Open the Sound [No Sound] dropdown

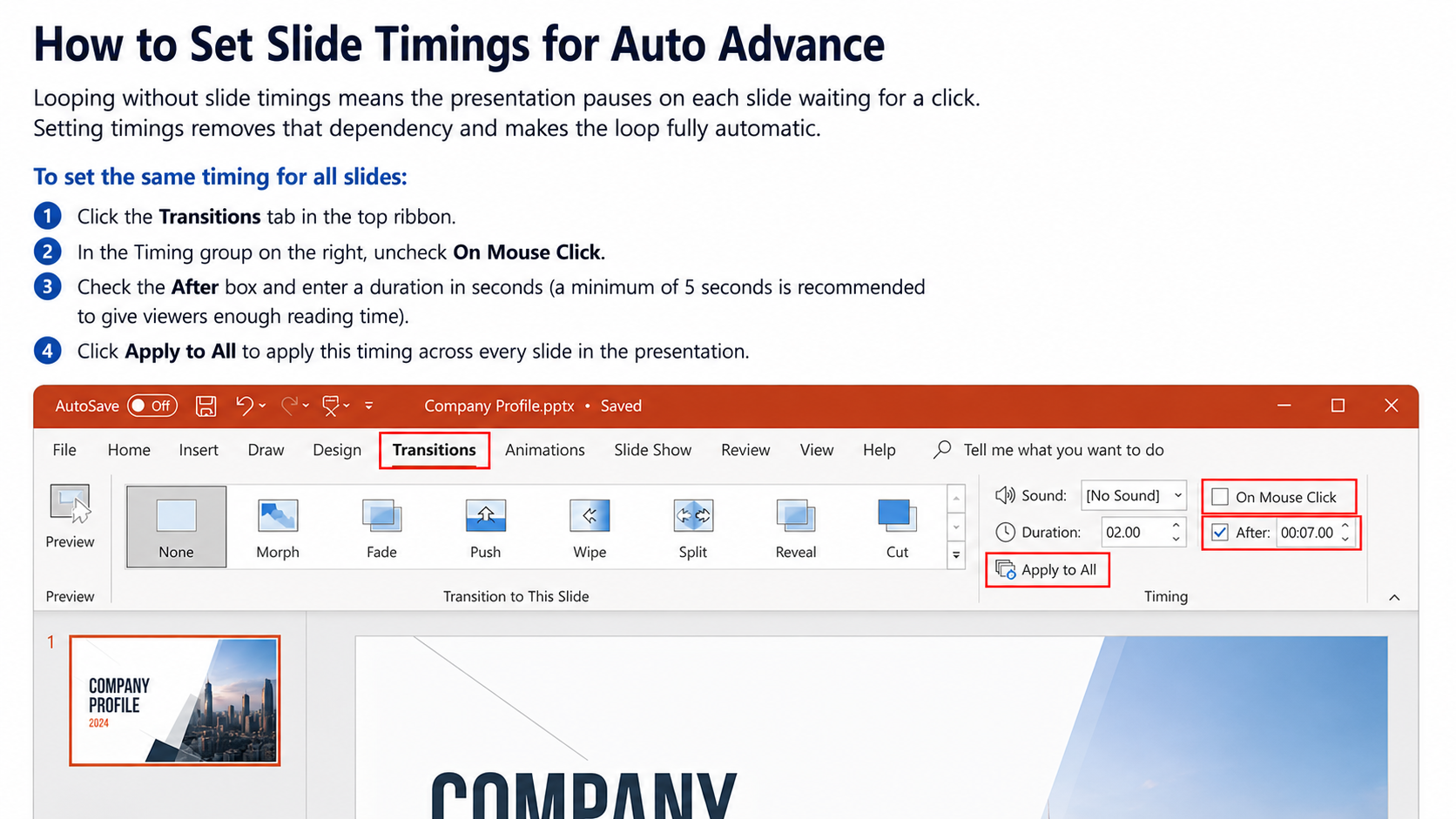point(1134,495)
